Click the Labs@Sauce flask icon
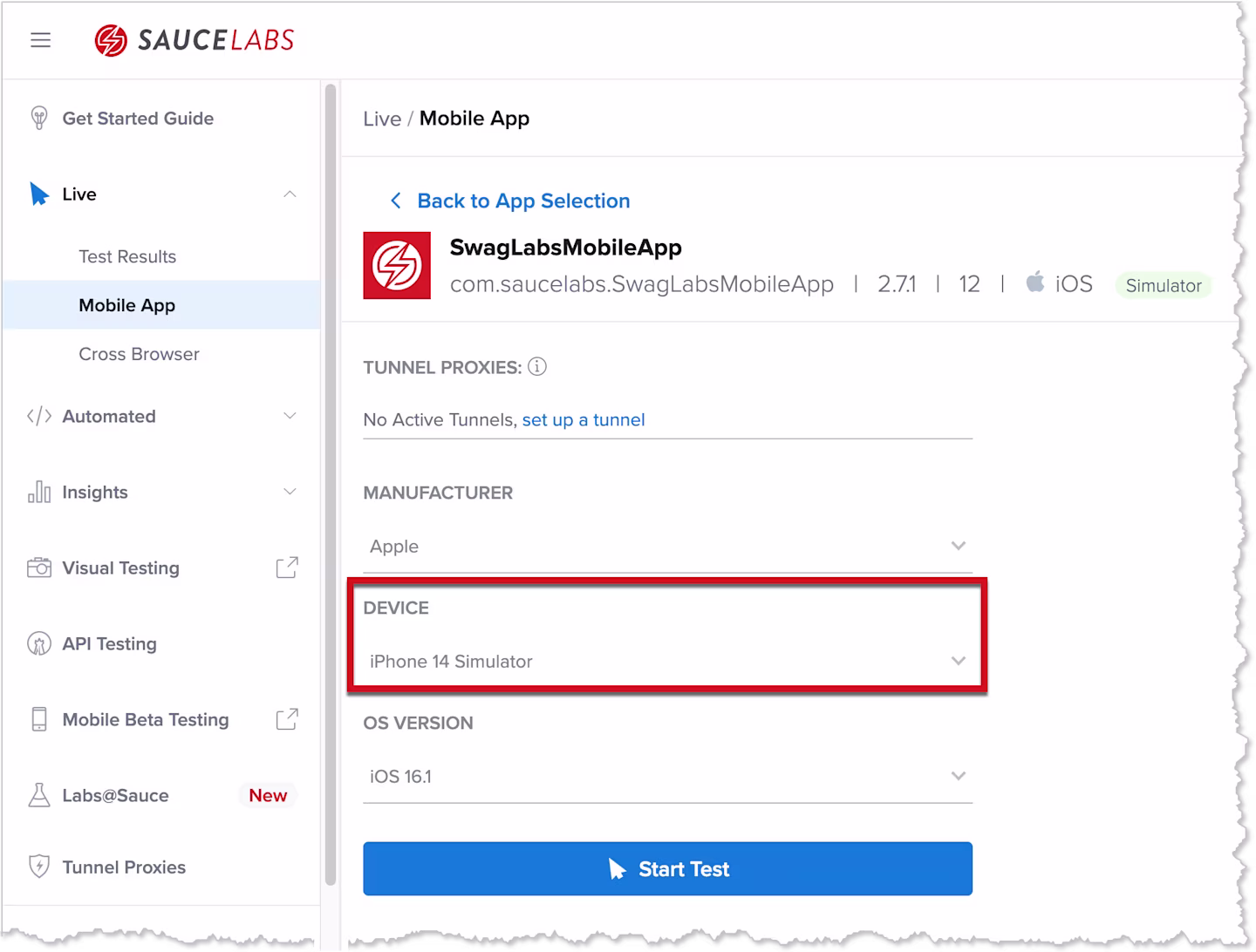1256x952 pixels. click(39, 795)
